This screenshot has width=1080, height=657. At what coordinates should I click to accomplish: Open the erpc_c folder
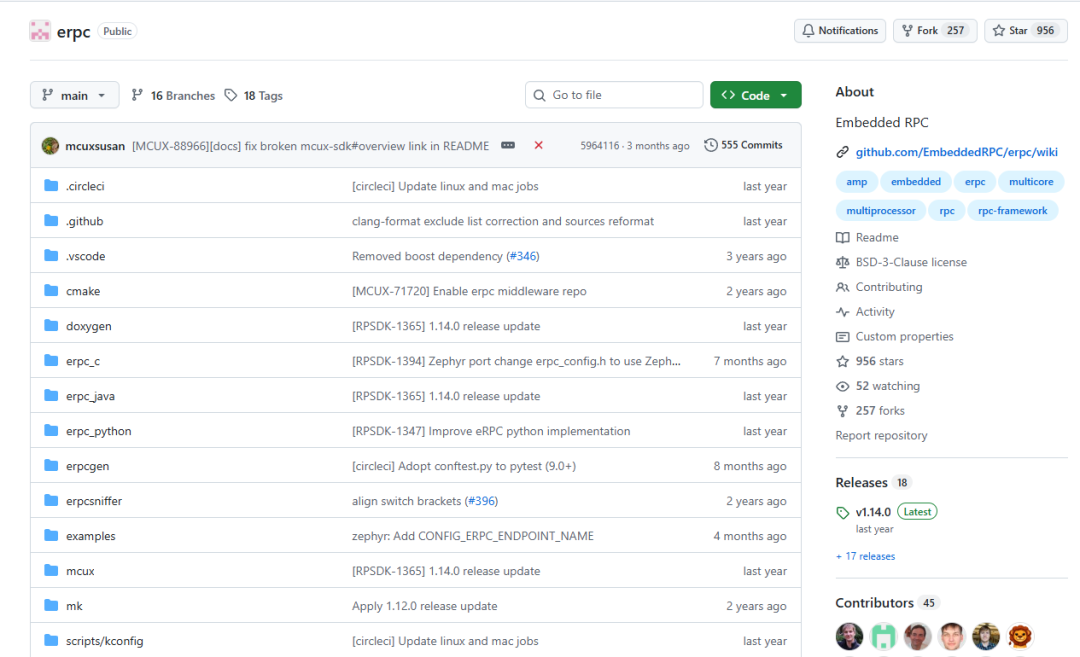[83, 362]
